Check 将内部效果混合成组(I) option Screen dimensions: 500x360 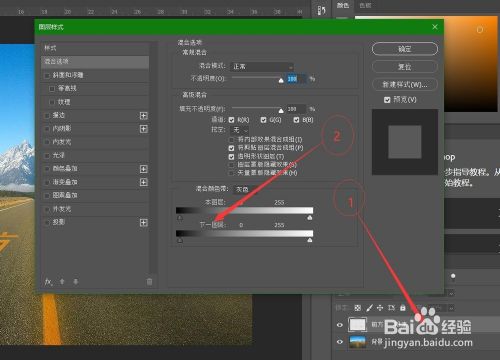pos(231,139)
